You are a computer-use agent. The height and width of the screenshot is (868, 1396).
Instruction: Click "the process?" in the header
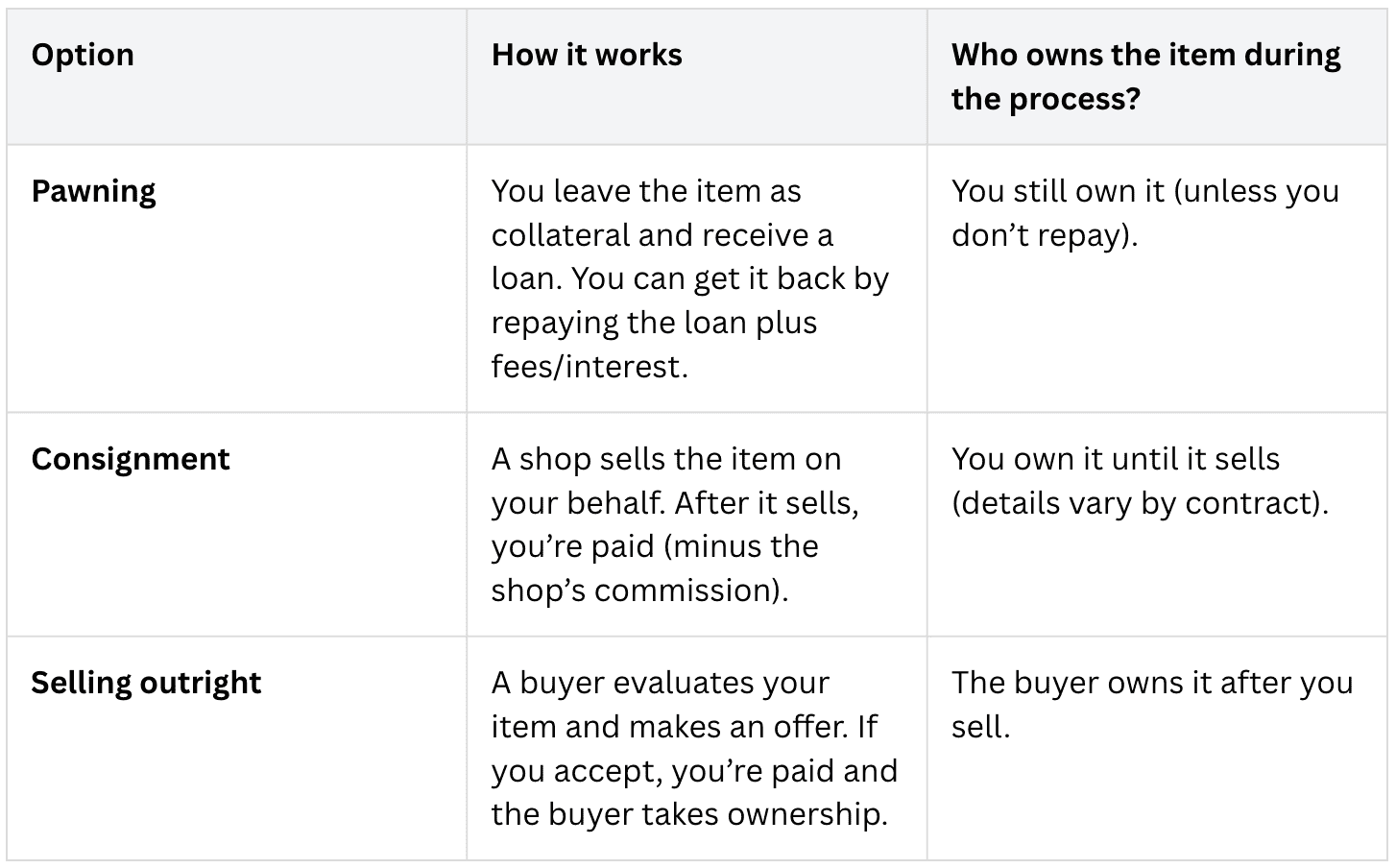pos(1046,99)
